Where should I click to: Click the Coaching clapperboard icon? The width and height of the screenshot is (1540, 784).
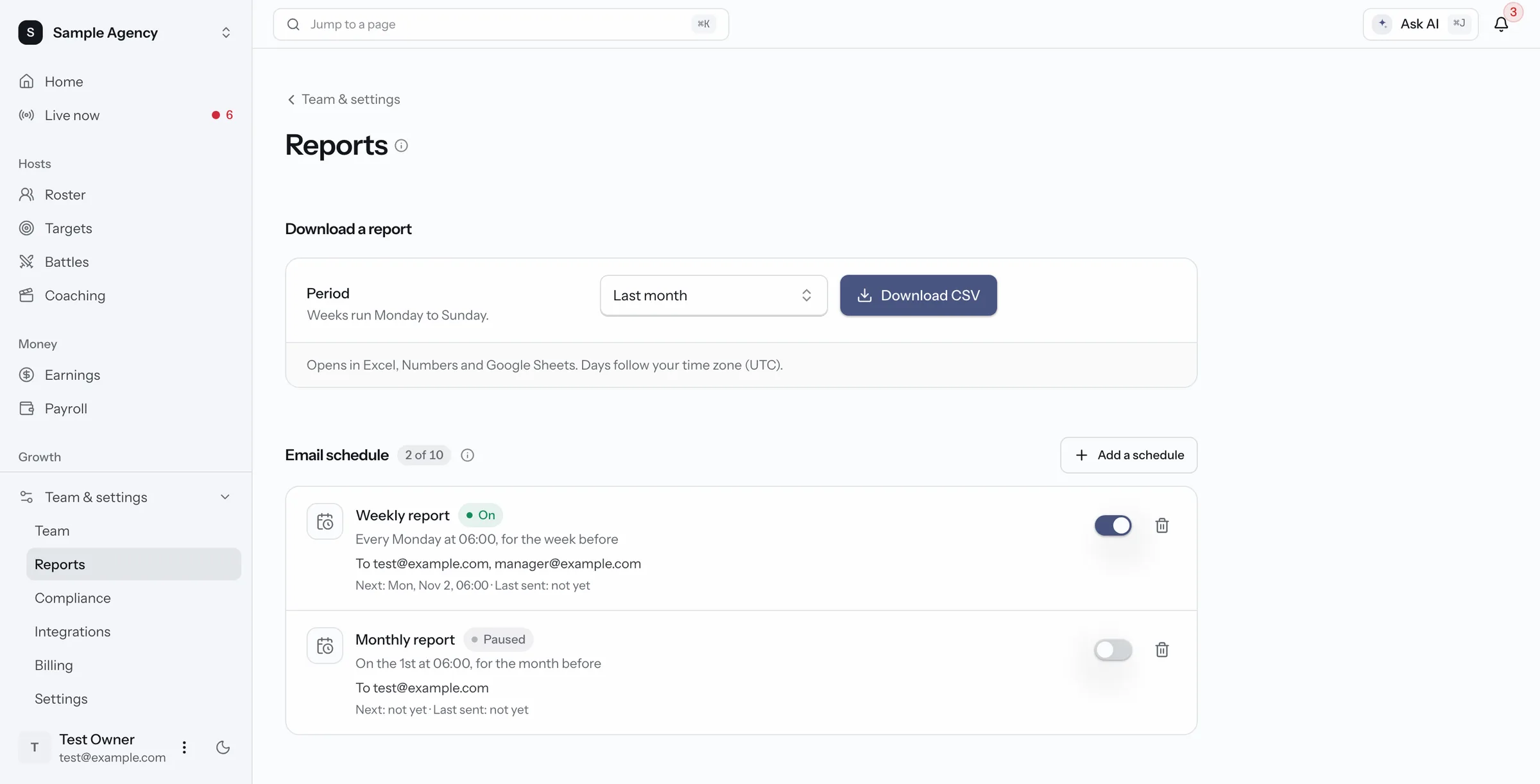click(x=26, y=296)
